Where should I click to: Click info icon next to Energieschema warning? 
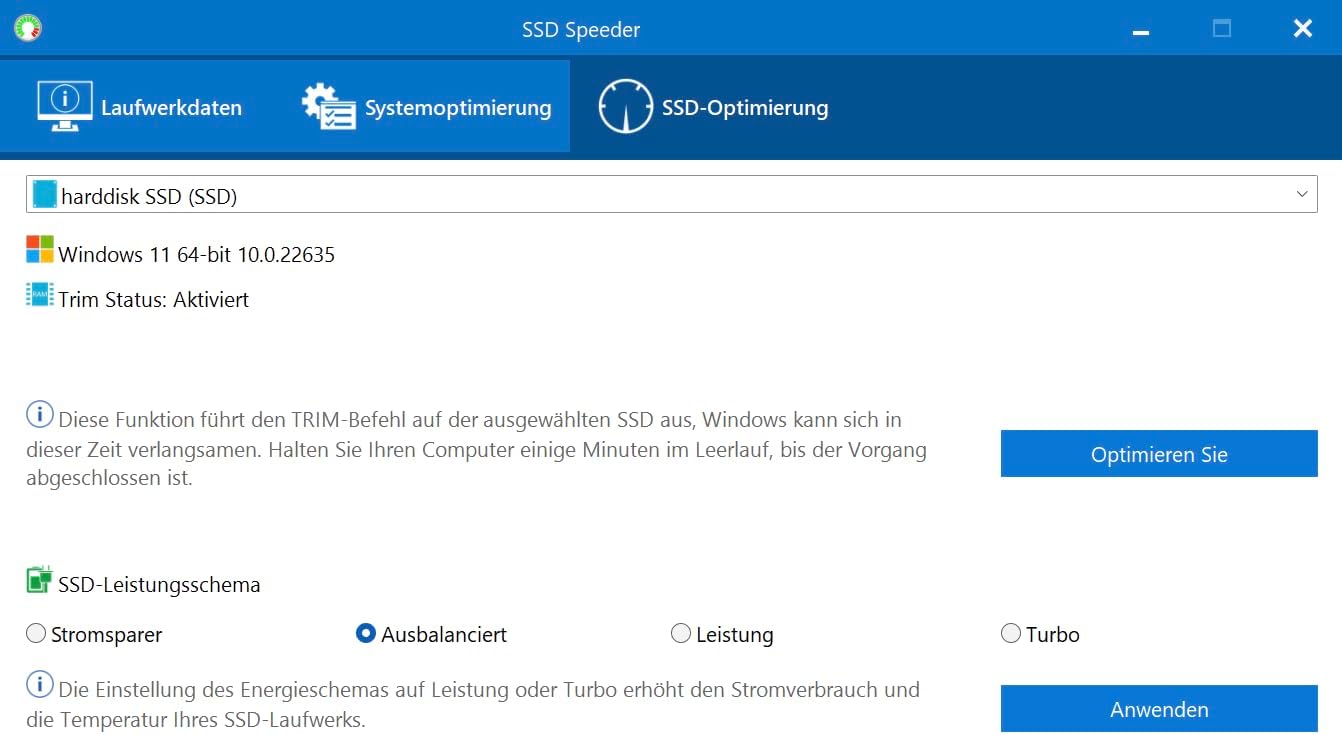pyautogui.click(x=40, y=685)
